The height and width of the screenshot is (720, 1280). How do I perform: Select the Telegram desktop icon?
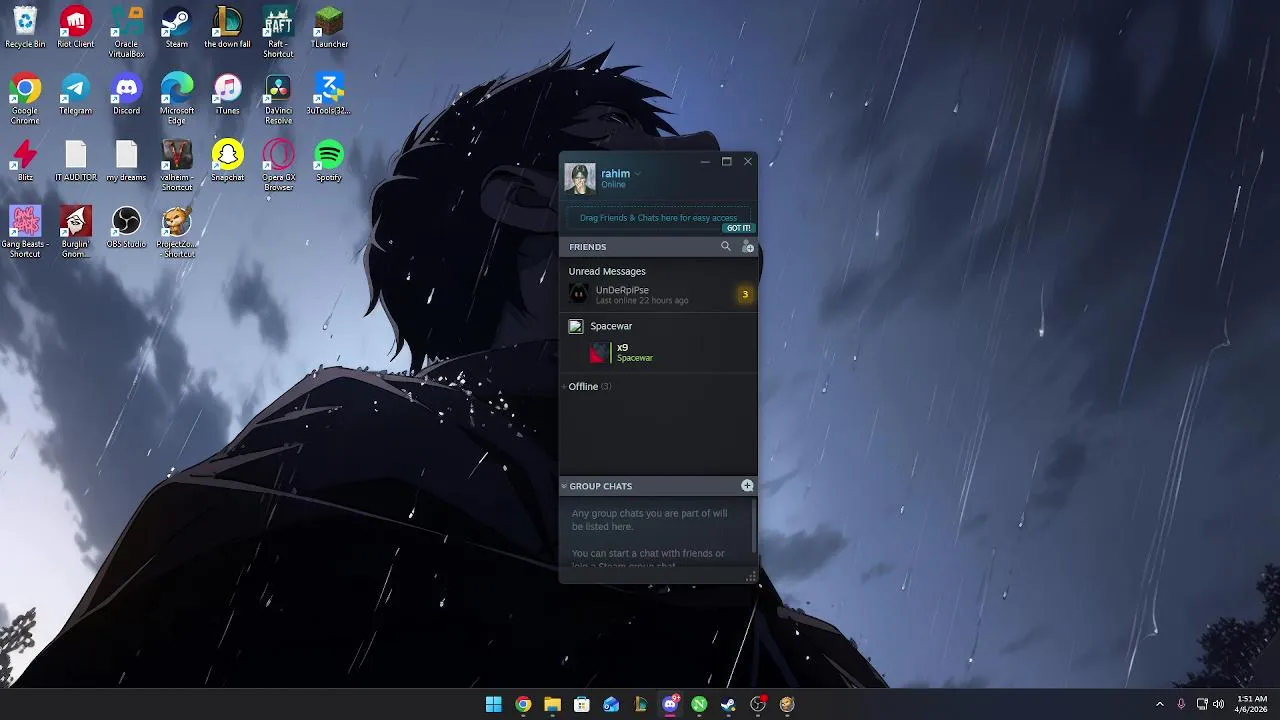76,94
